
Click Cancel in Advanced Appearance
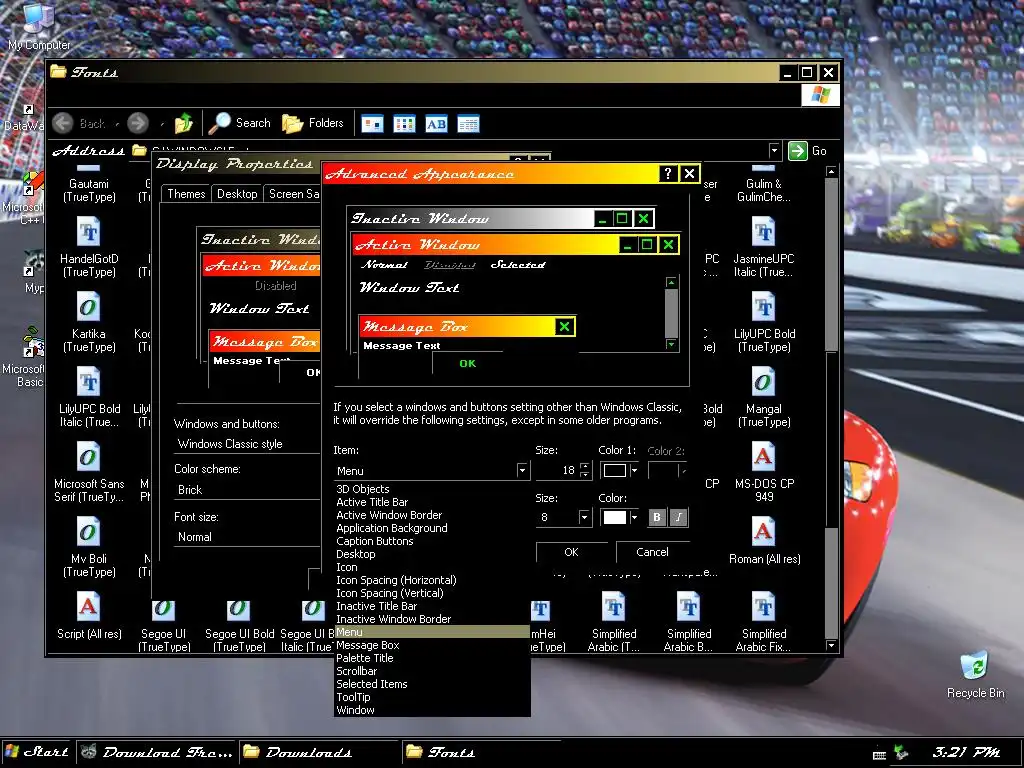(x=652, y=552)
